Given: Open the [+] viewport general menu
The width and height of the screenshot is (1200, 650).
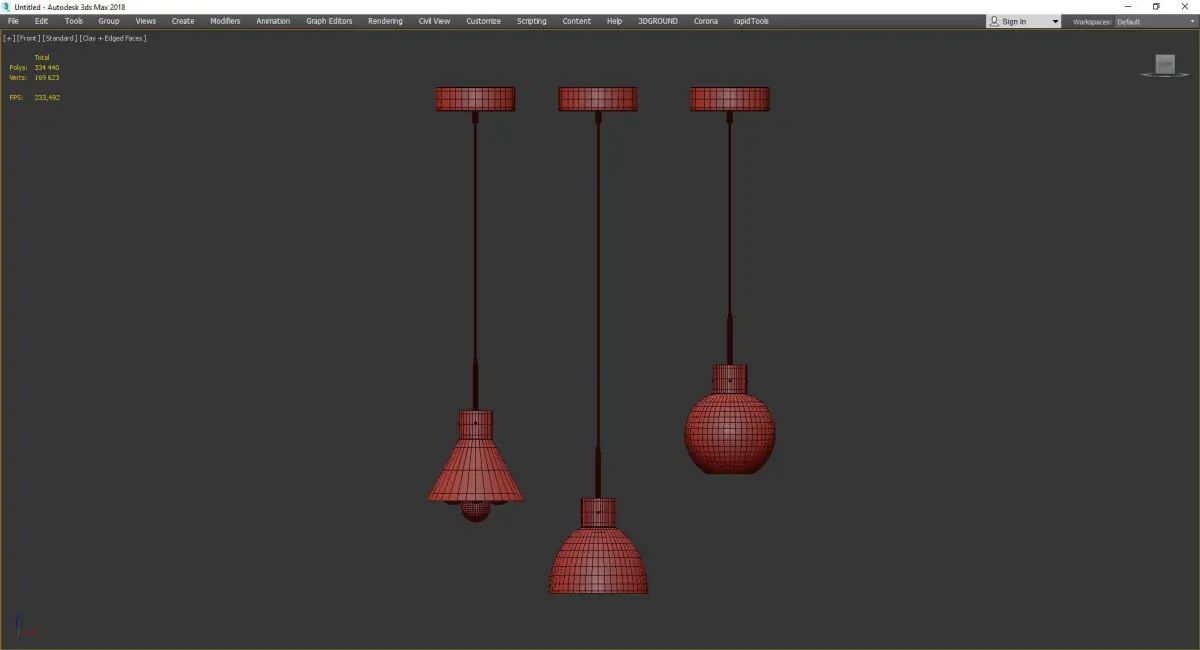Looking at the screenshot, I should (9, 38).
